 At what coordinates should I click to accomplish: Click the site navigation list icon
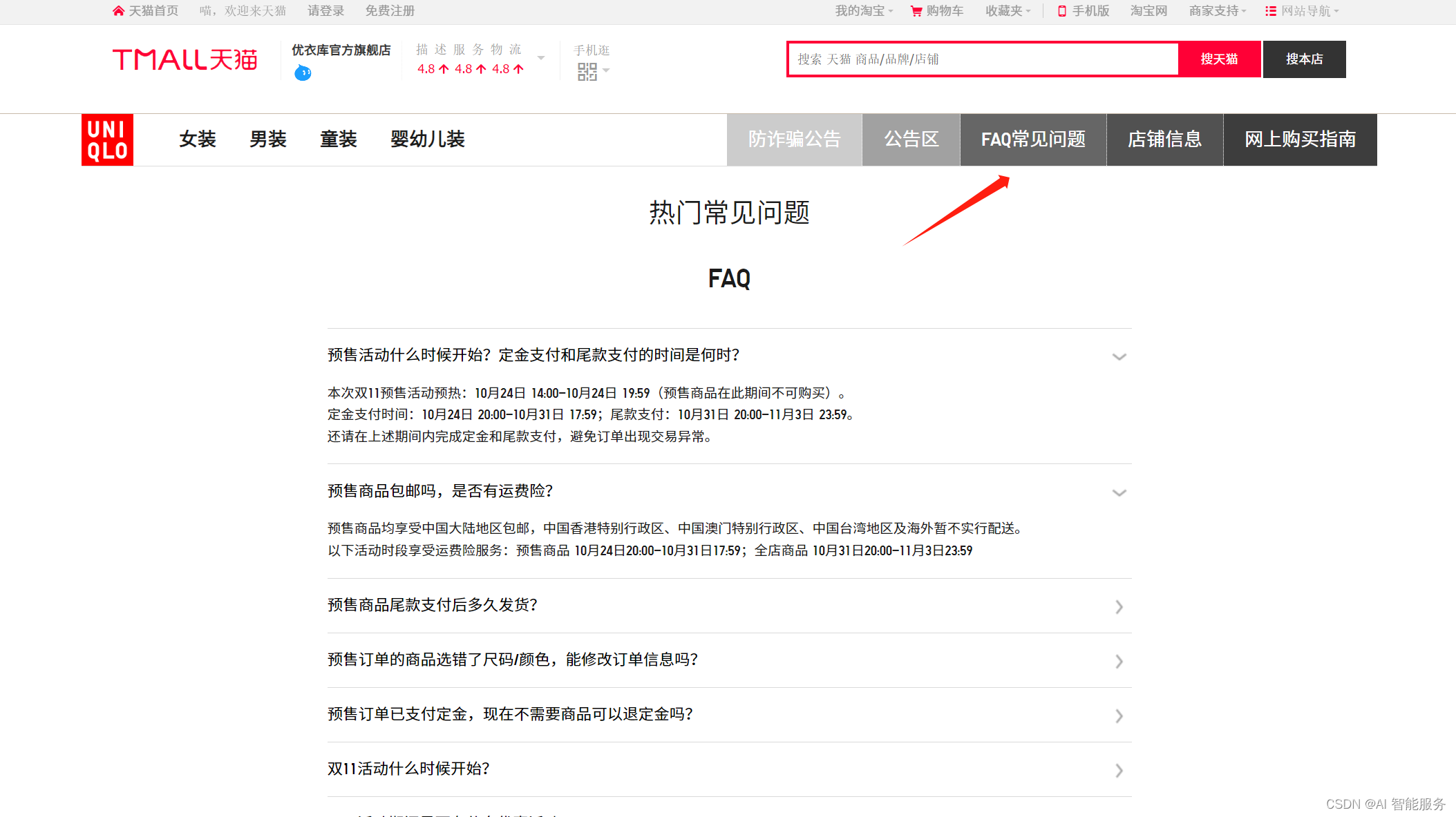pyautogui.click(x=1270, y=11)
